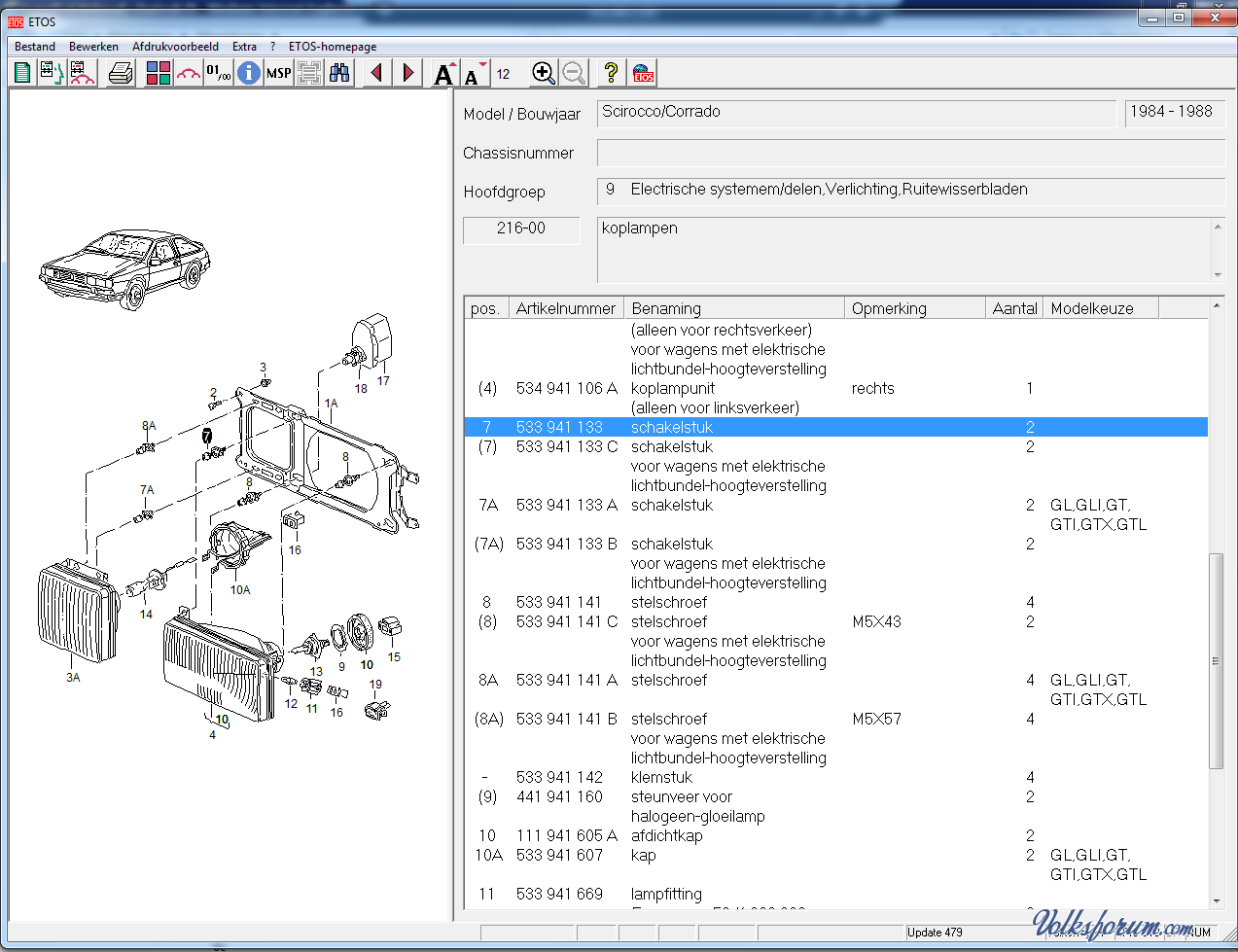Viewport: 1238px width, 952px height.
Task: Click the koplampen description scroll down arrow
Action: click(x=1218, y=275)
